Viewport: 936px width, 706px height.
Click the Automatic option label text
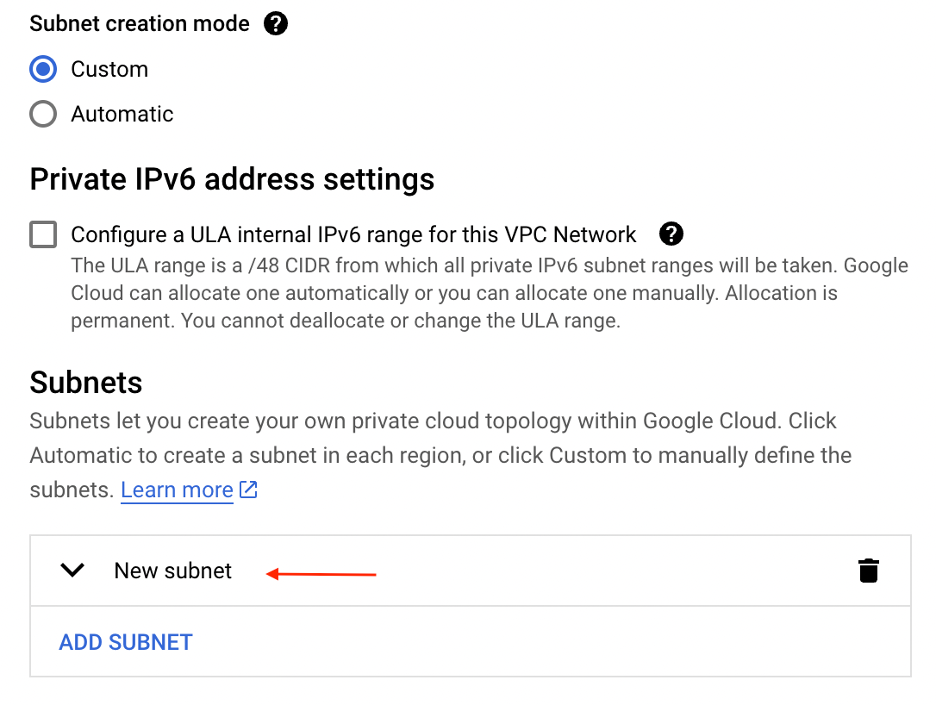coord(122,114)
